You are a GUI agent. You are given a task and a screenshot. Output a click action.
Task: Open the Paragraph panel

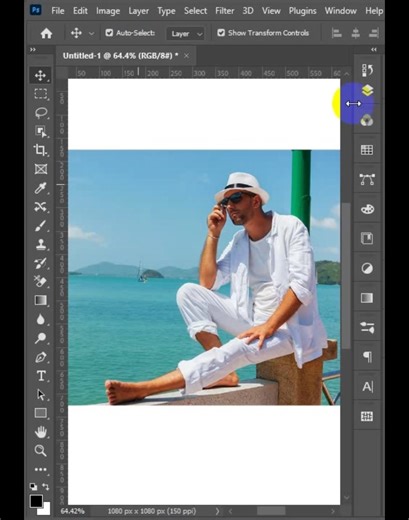click(367, 357)
